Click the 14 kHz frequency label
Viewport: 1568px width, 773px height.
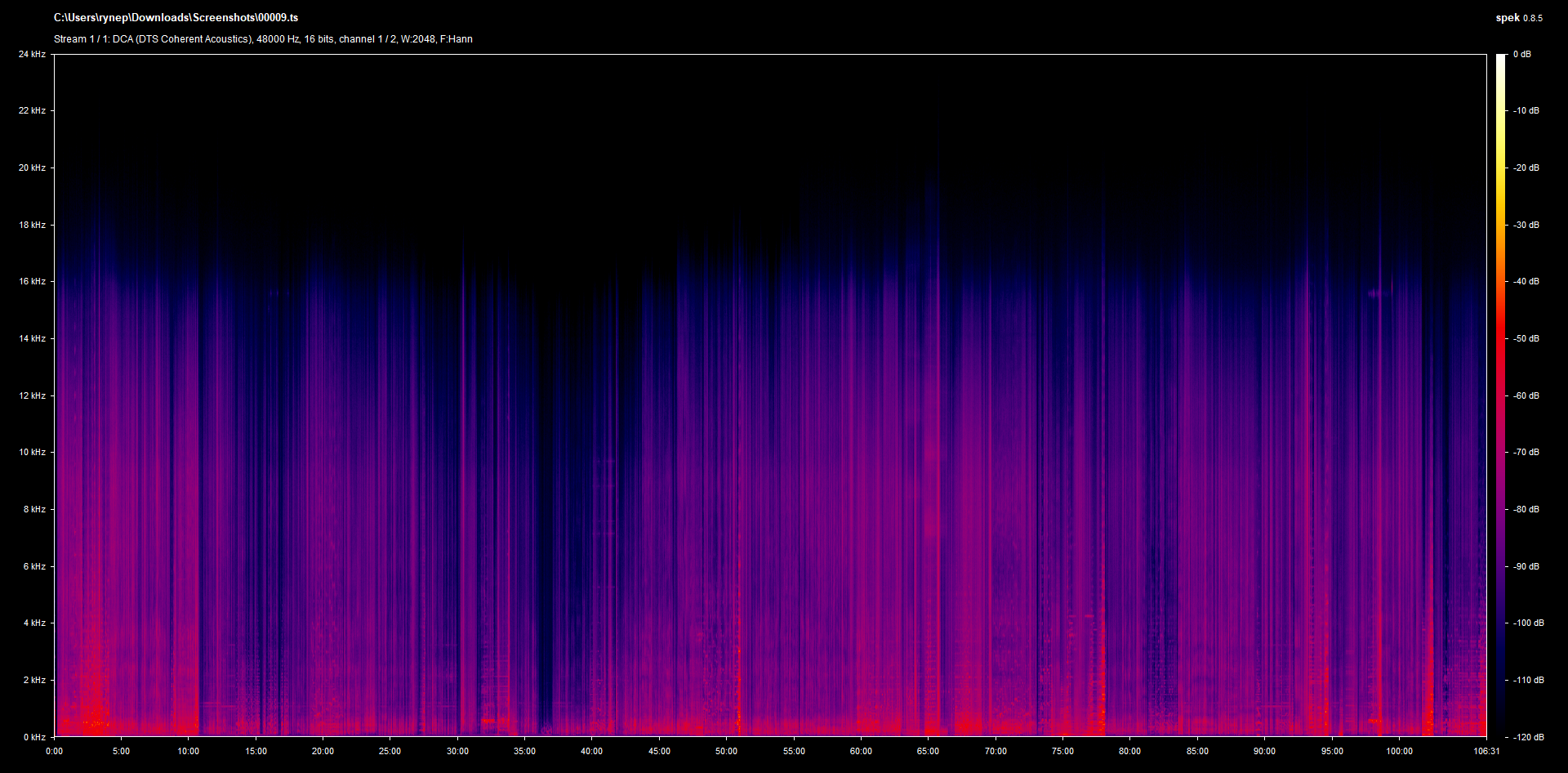[x=33, y=338]
